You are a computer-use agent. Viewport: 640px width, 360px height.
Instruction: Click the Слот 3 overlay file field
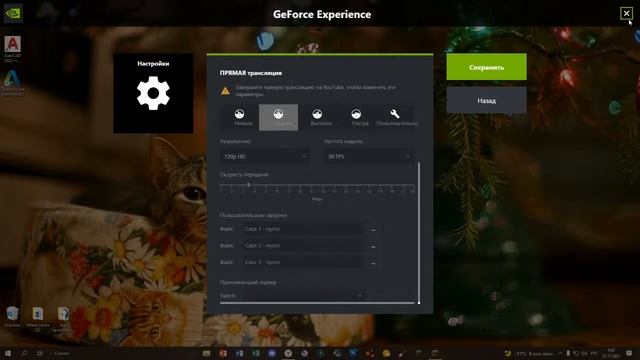(x=303, y=262)
